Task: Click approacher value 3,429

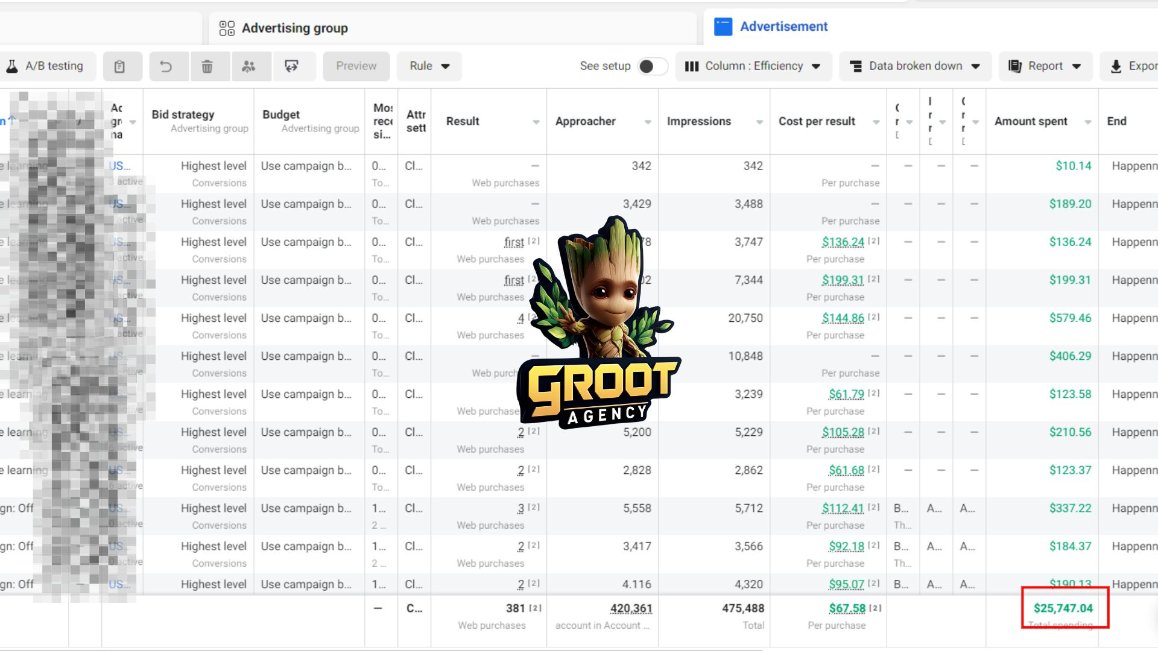Action: coord(637,204)
